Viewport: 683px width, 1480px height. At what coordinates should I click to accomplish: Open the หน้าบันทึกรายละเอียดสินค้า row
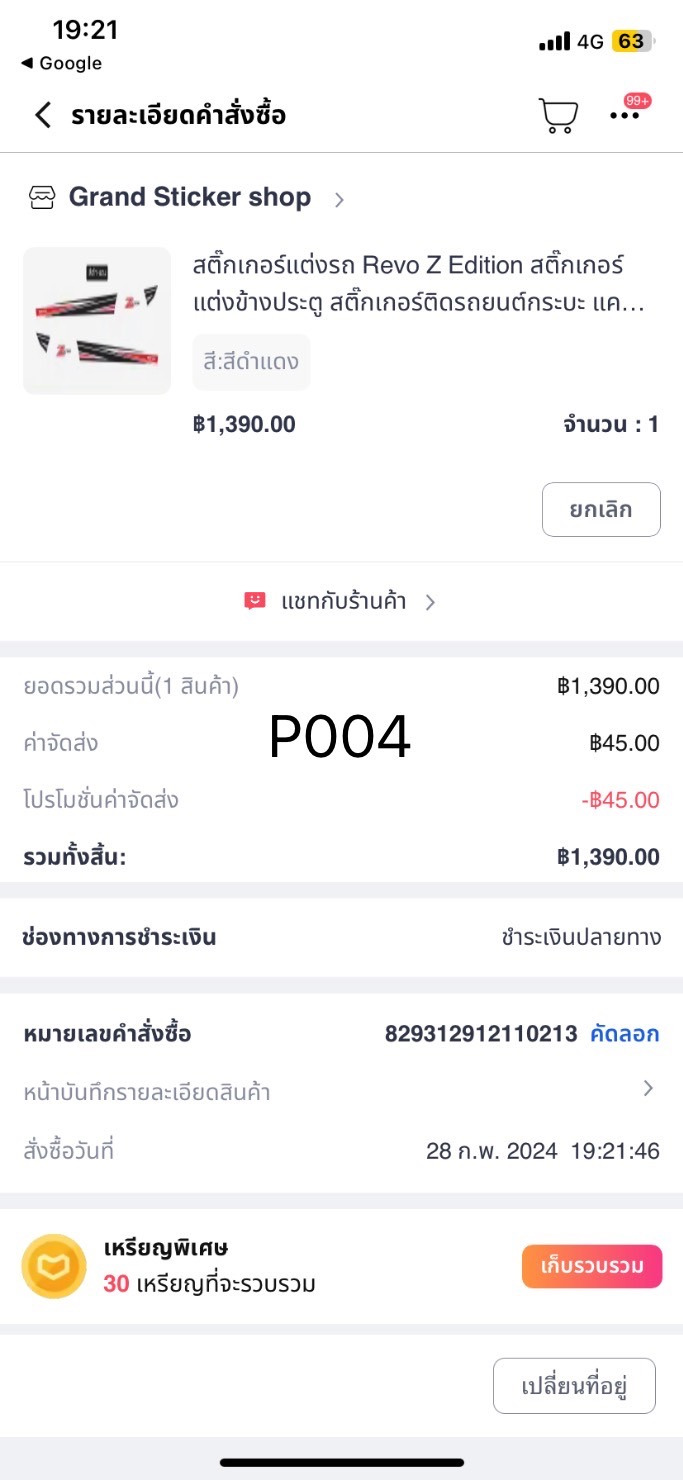point(147,1092)
